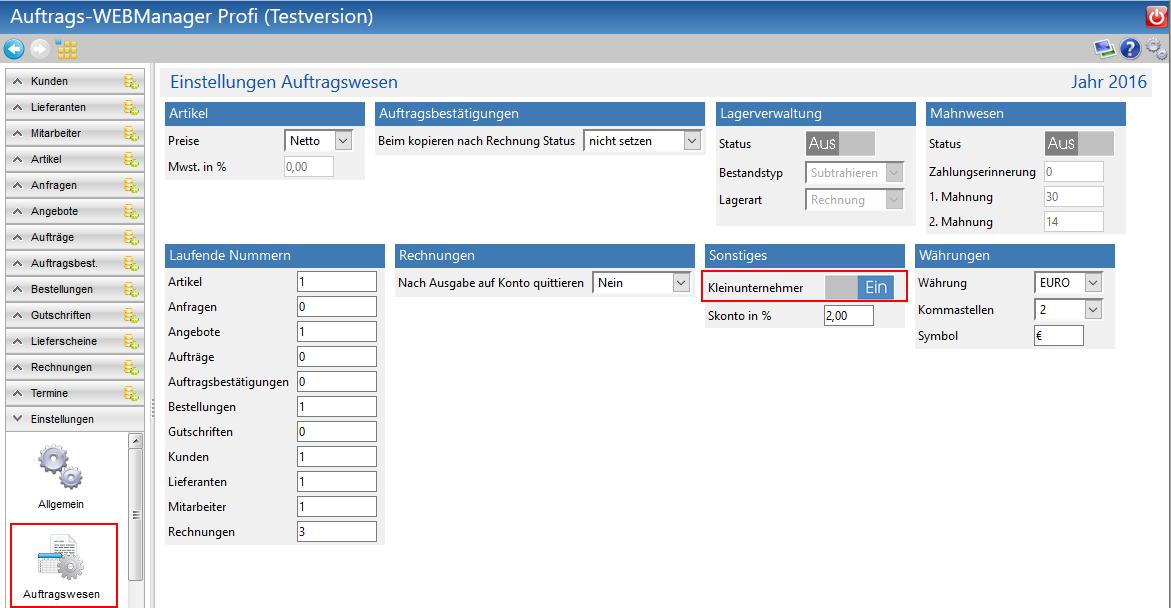1171x608 pixels.
Task: Click the pictures icon beside the help icon
Action: click(x=1104, y=48)
